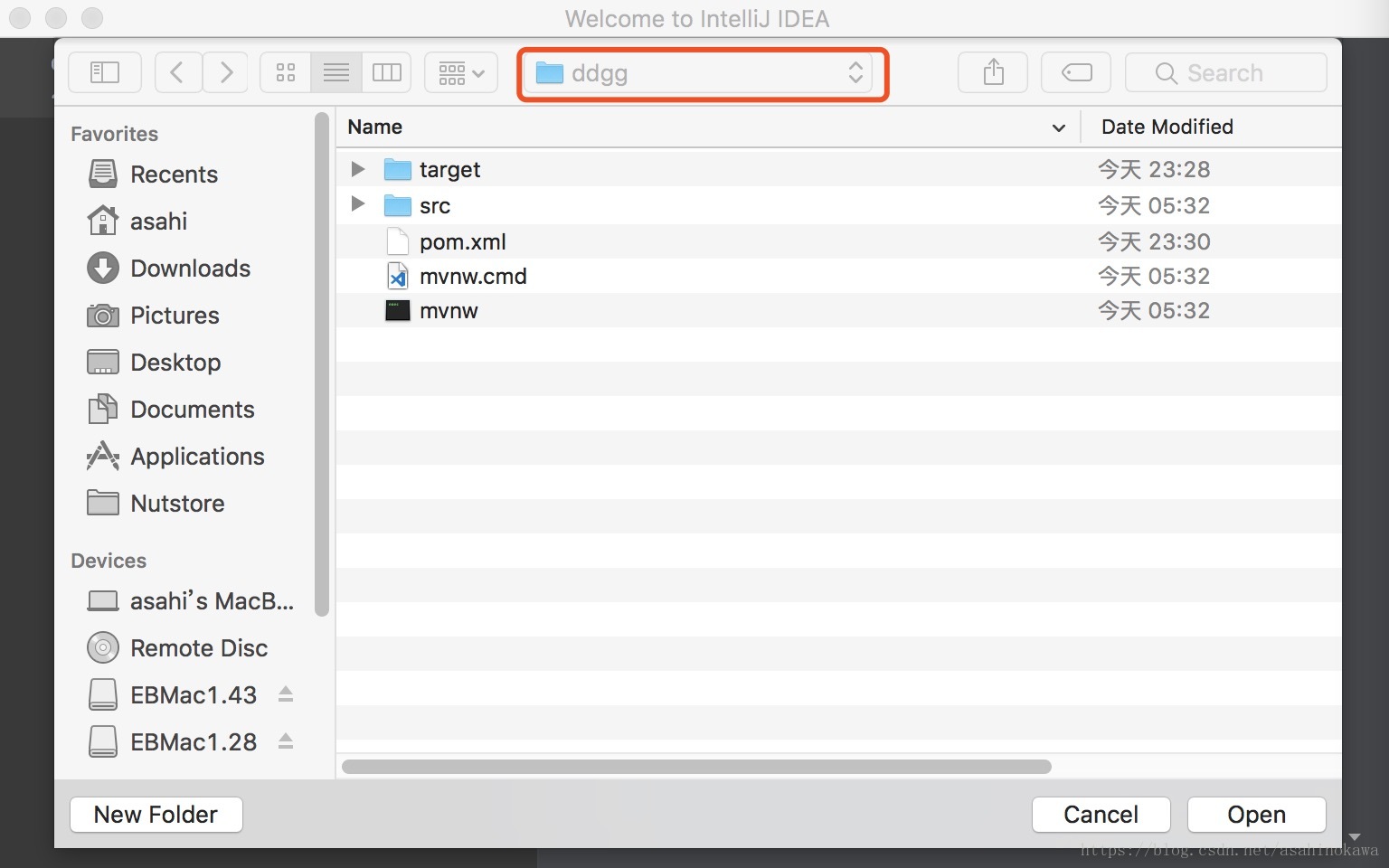Switch to icon view
1389x868 pixels.
click(x=286, y=72)
